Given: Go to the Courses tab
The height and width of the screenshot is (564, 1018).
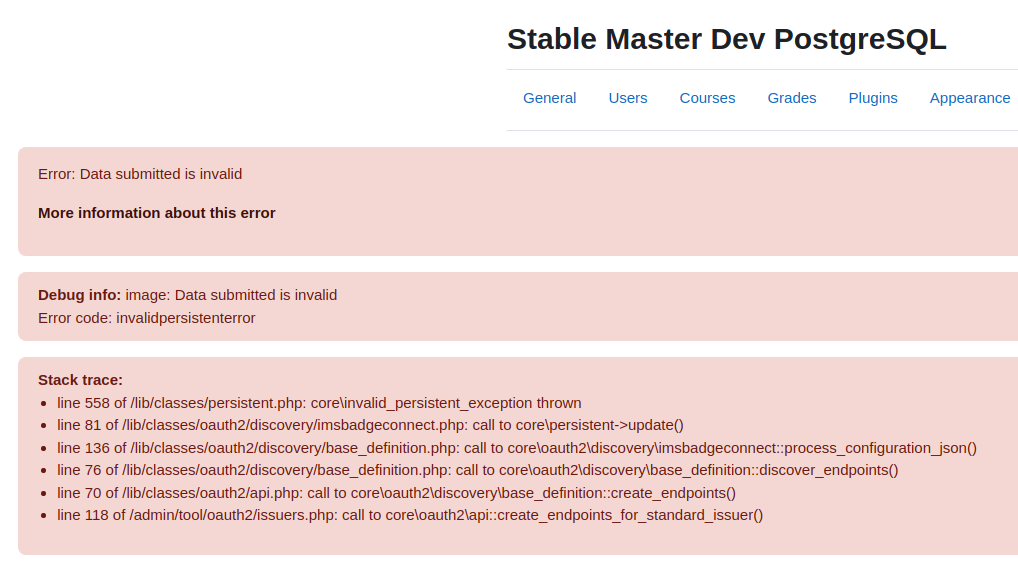Looking at the screenshot, I should click(x=707, y=98).
